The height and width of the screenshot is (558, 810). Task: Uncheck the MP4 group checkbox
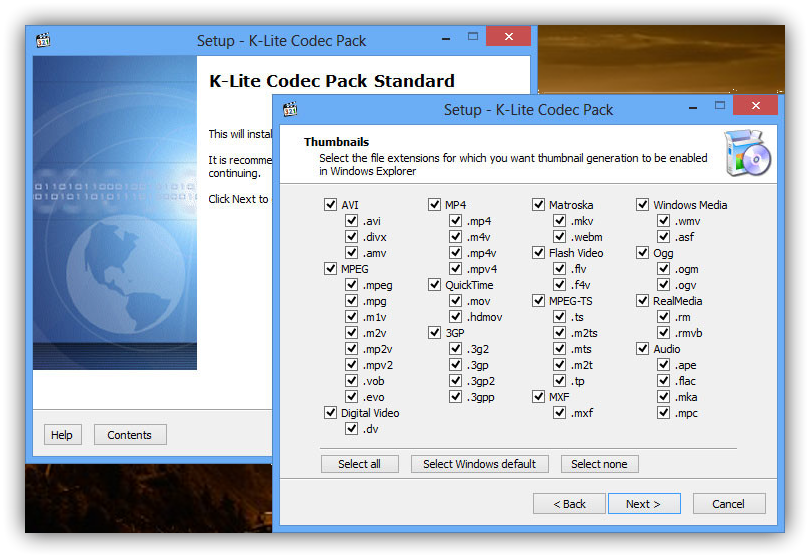click(434, 205)
